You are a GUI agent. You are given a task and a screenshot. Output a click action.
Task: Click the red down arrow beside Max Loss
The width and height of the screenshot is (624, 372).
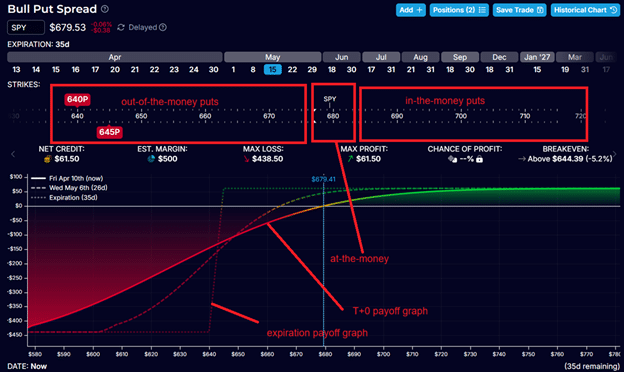pos(246,159)
